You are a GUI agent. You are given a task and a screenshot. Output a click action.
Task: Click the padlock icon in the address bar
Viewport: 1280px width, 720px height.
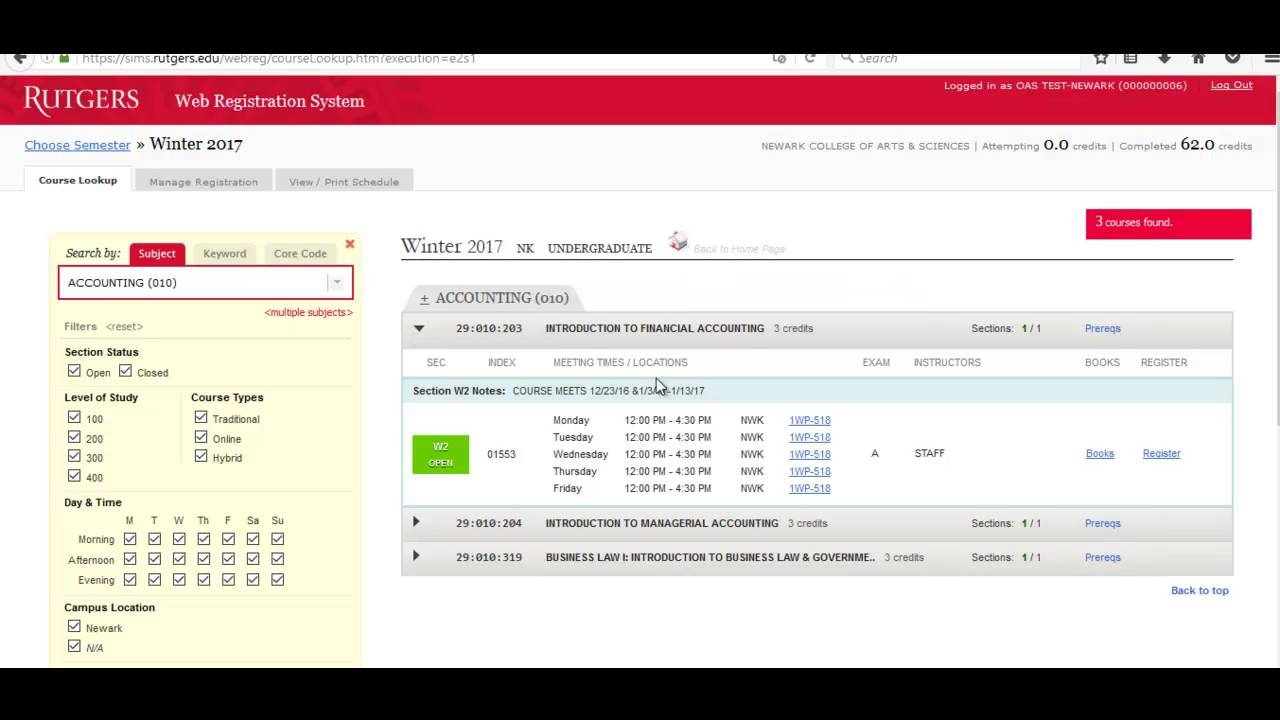click(63, 58)
